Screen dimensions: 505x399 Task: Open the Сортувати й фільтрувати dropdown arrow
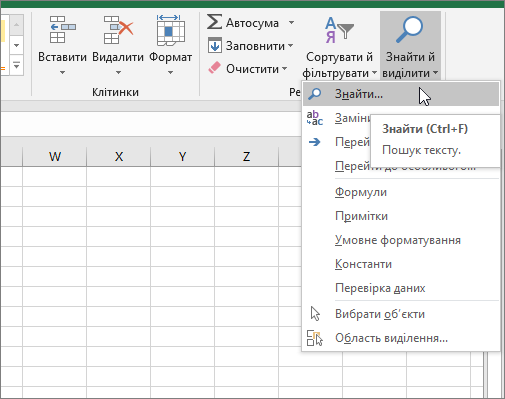click(374, 73)
